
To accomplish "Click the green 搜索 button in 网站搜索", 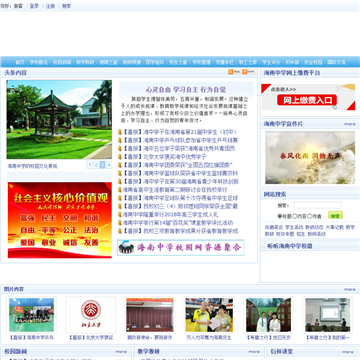I will pyautogui.click(x=335, y=215).
